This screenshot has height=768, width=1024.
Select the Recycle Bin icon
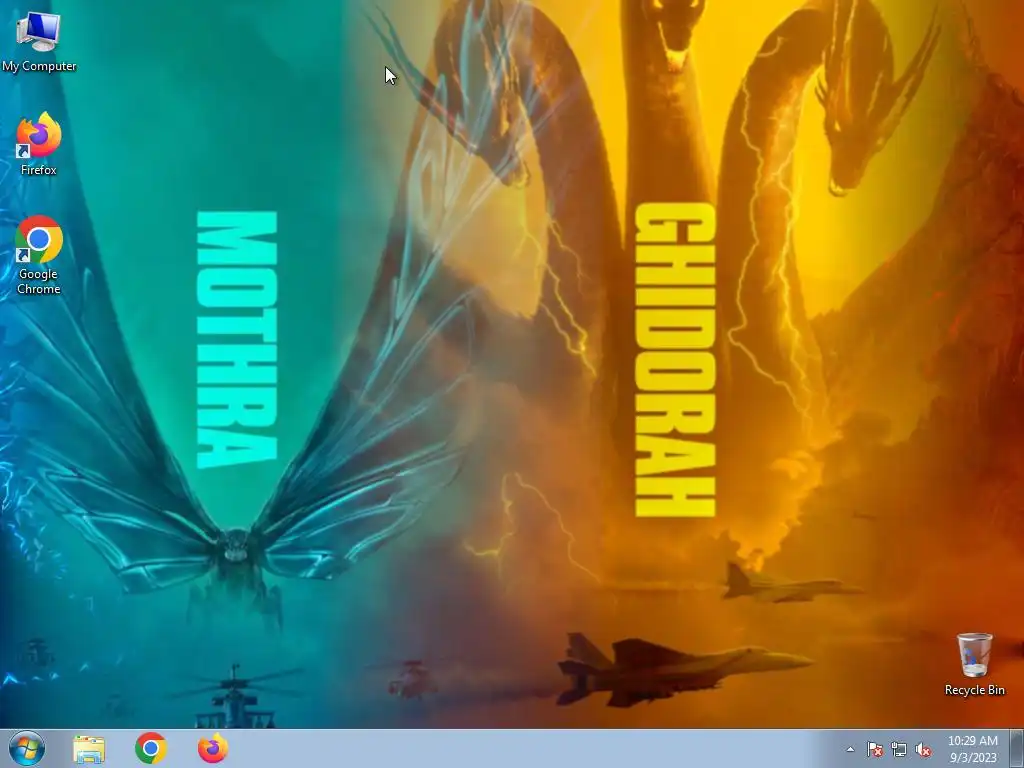974,664
